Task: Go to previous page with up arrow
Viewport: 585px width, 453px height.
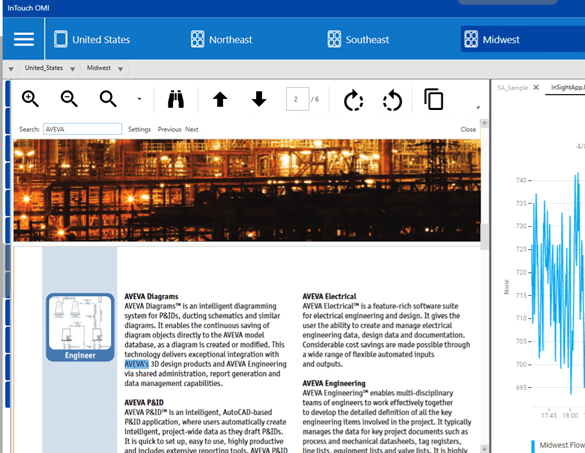Action: click(x=220, y=99)
